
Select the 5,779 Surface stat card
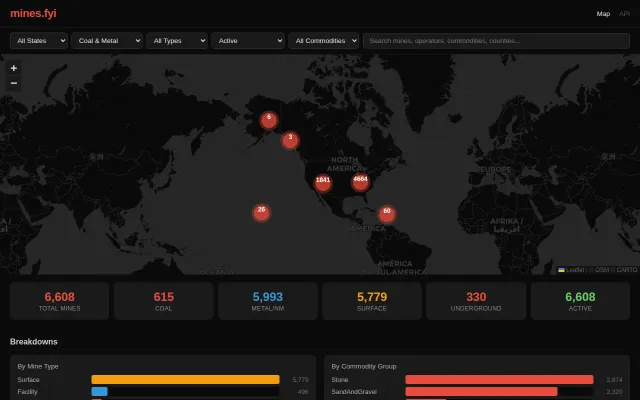coord(372,301)
